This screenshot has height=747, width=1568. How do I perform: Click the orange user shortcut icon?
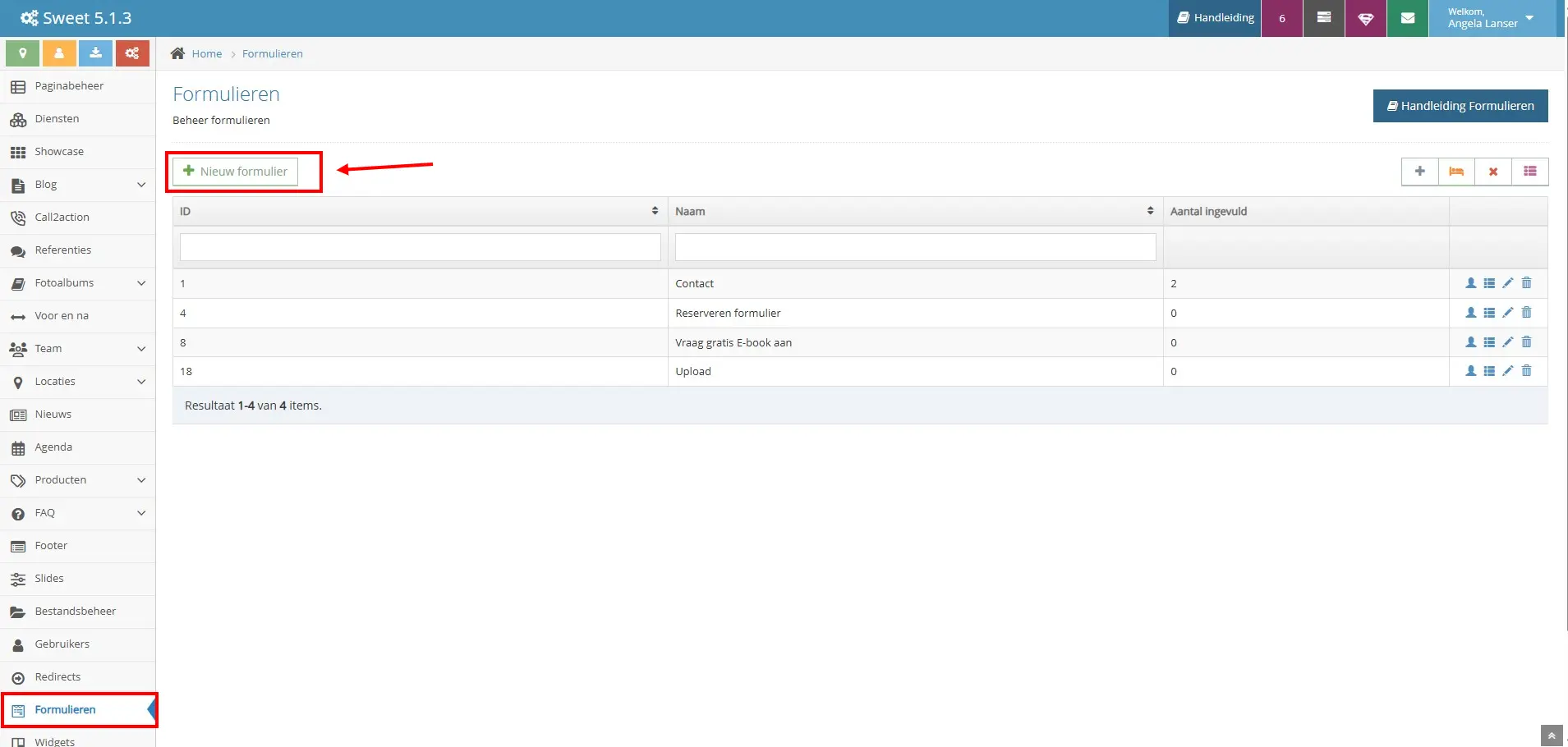pos(59,53)
